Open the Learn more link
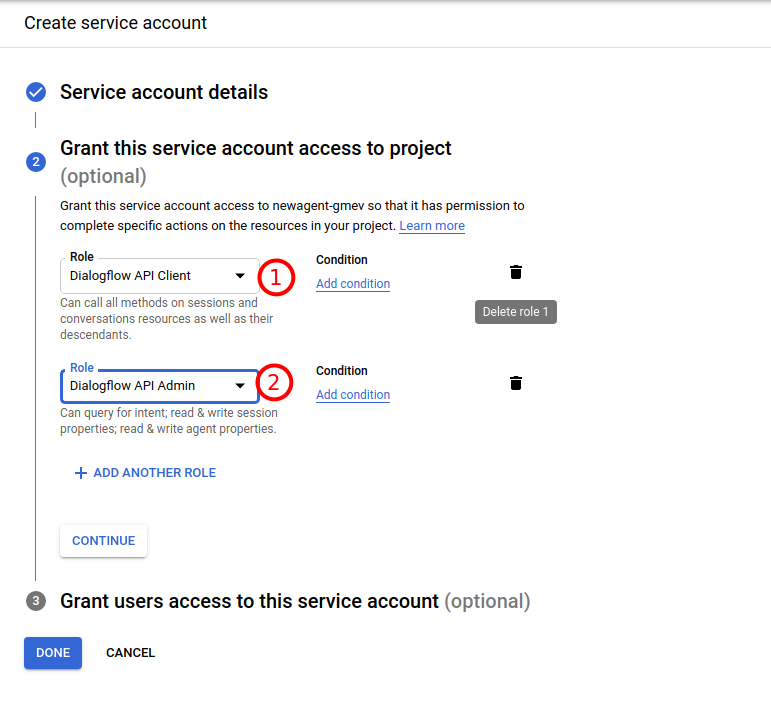771x711 pixels. tap(432, 226)
